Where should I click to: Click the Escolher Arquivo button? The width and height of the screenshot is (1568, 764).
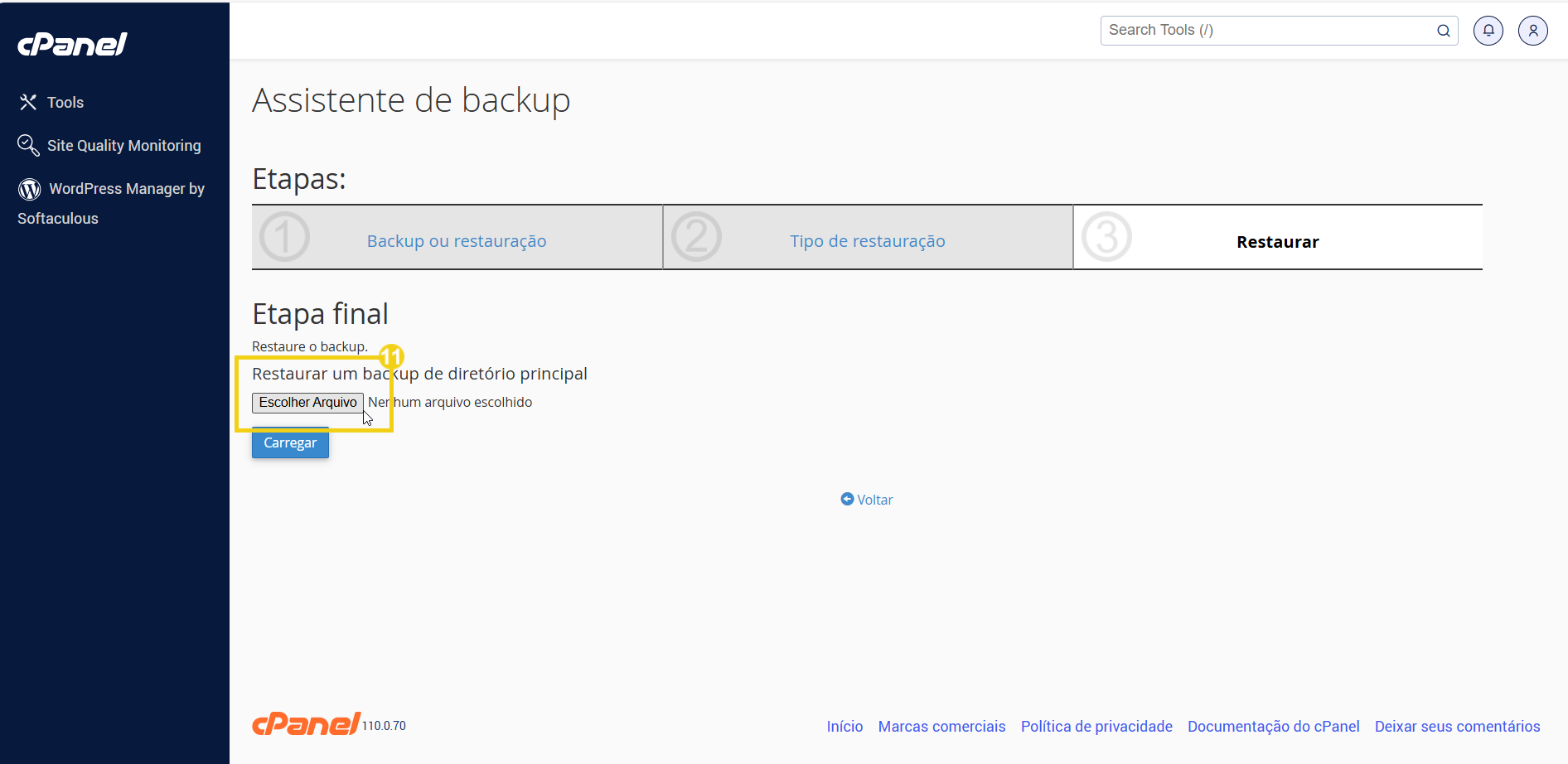308,402
